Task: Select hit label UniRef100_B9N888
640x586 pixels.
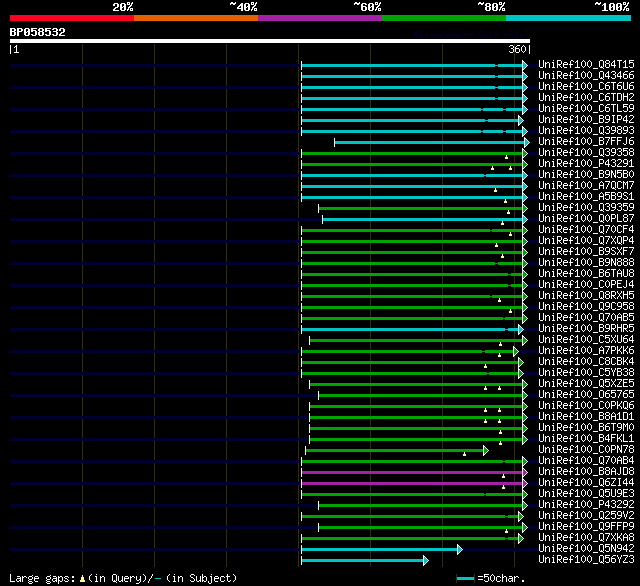Action: tap(586, 263)
